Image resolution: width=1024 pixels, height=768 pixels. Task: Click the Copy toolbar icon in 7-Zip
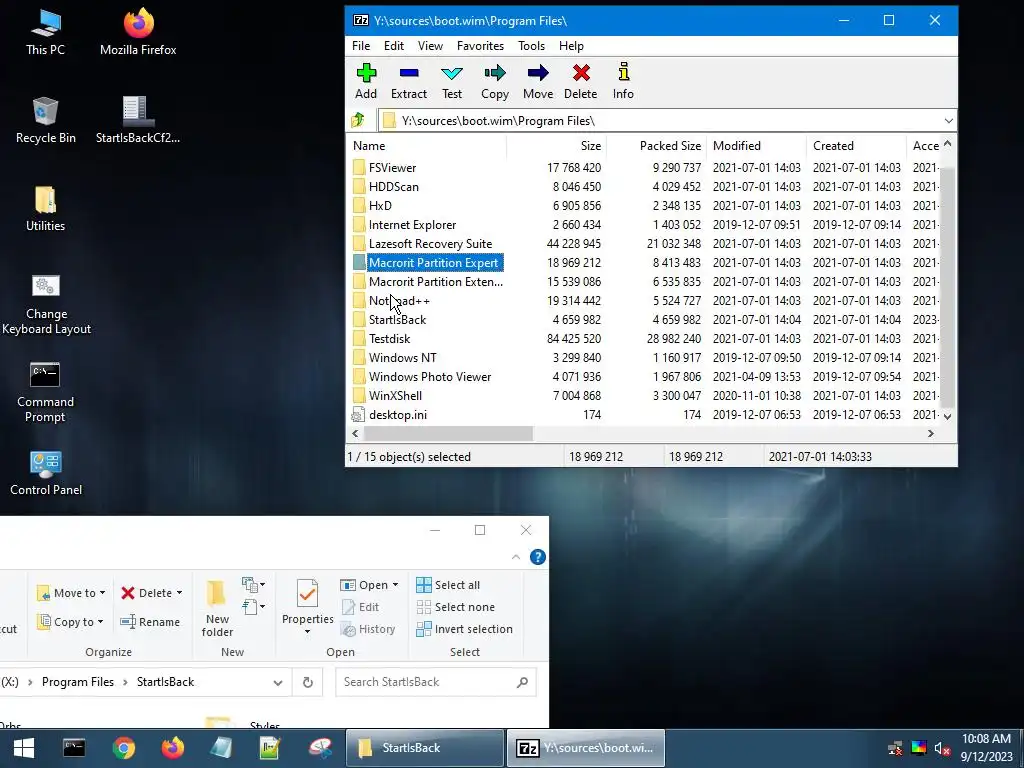coord(495,81)
